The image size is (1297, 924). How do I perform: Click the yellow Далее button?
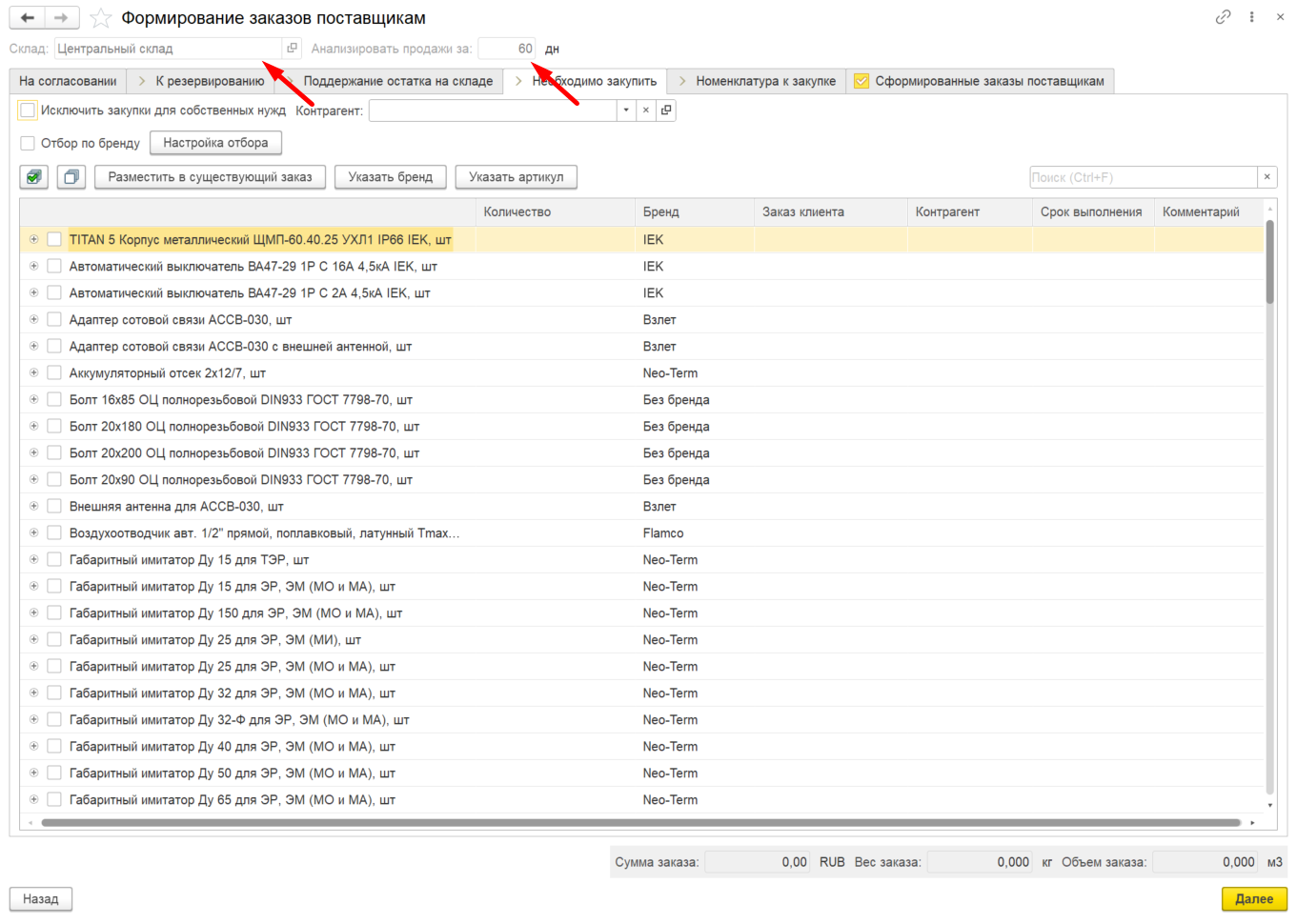click(1254, 899)
